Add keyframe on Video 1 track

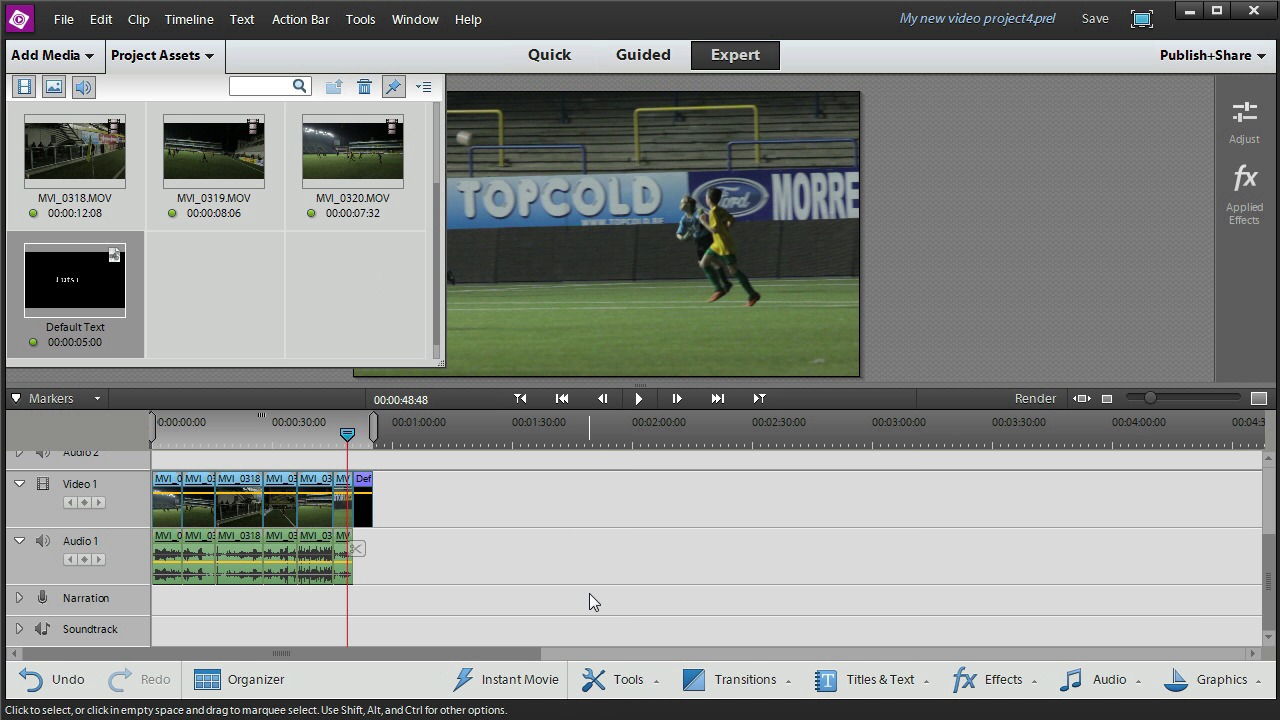click(x=84, y=502)
